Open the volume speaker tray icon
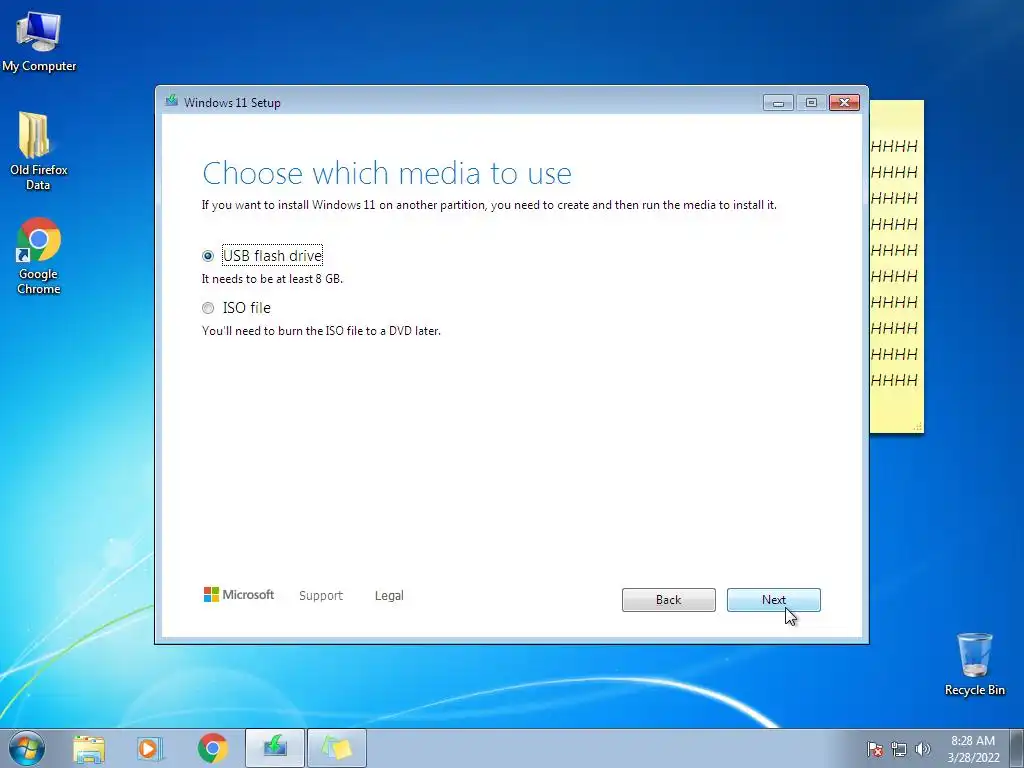The image size is (1024, 768). 923,749
